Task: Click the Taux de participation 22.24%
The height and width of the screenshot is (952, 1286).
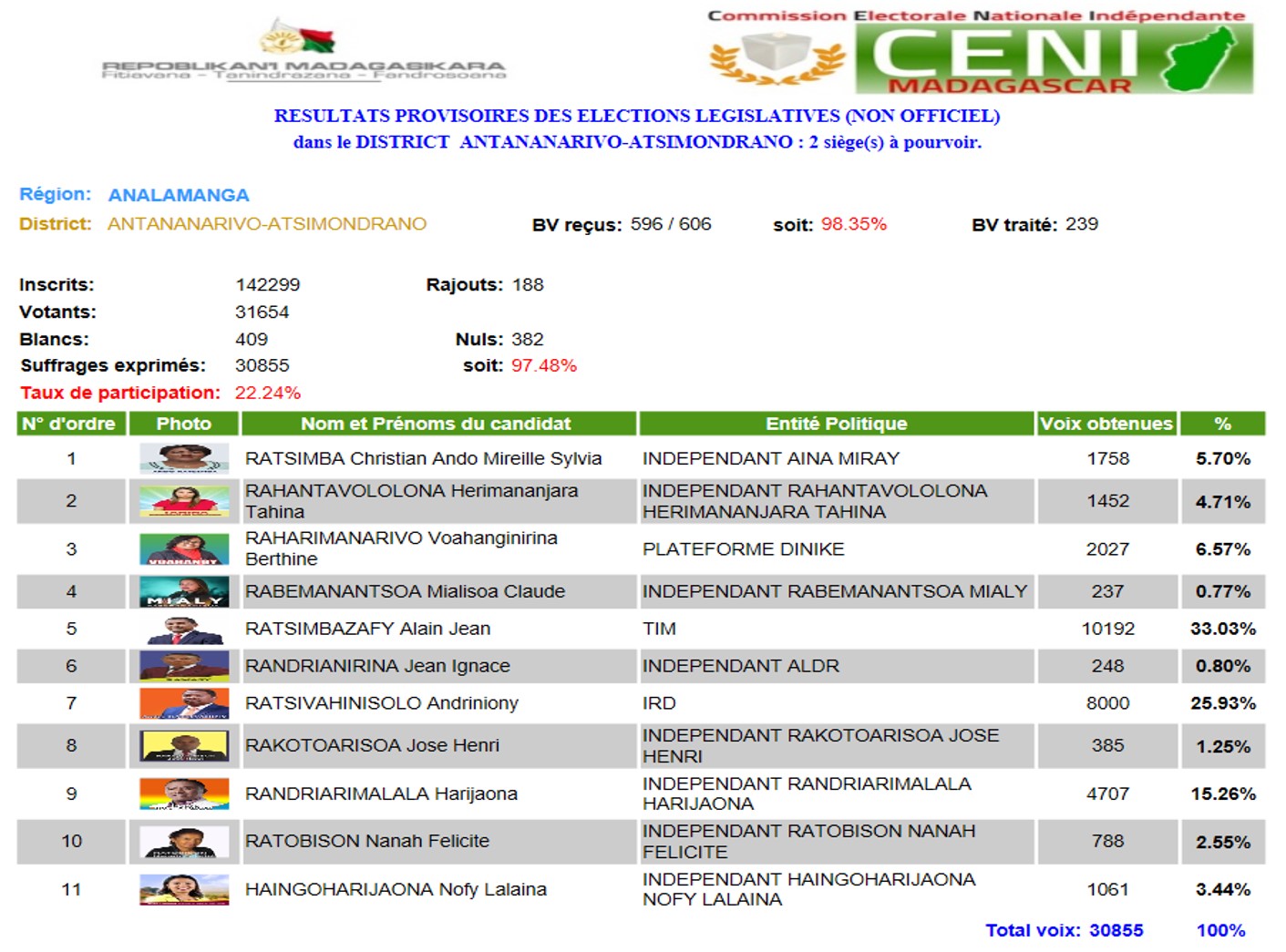Action: [268, 393]
